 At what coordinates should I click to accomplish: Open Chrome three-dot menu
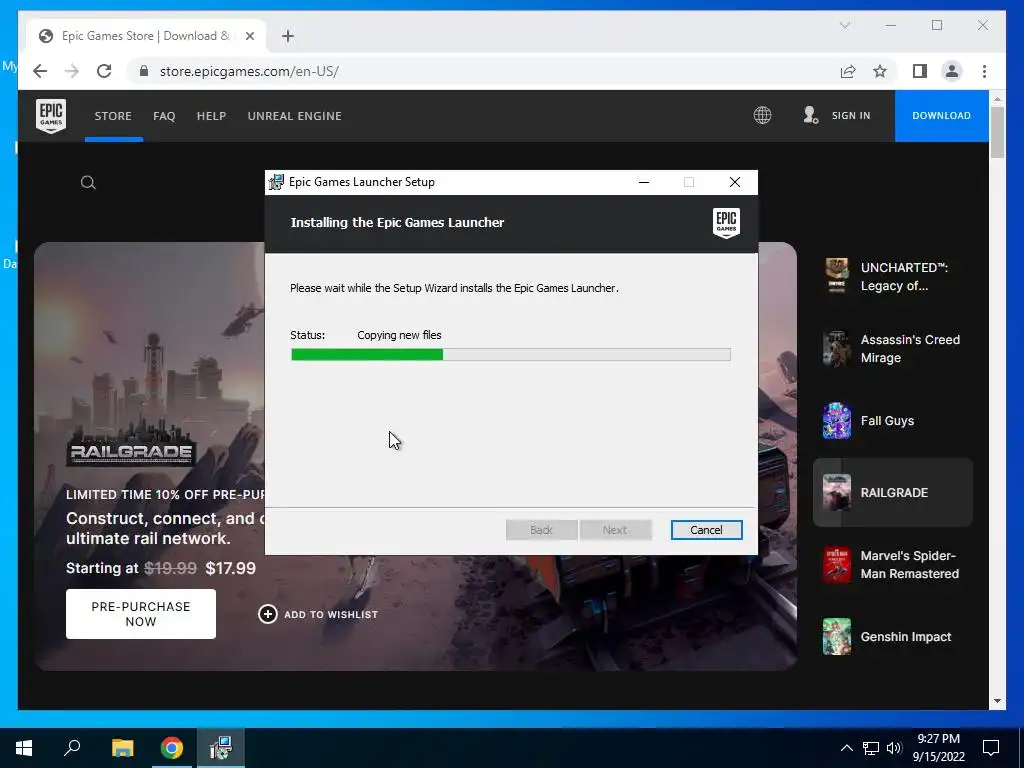pos(984,71)
